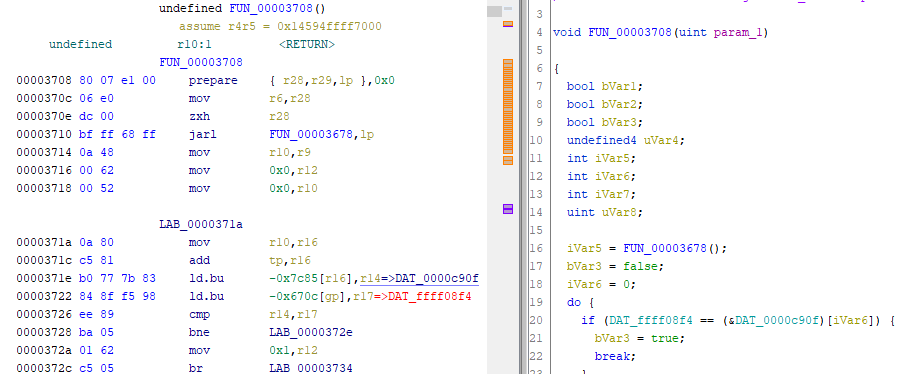Viewport: 901px width, 374px height.
Task: Select the add mnemonic at 0000371c
Action: click(199, 260)
